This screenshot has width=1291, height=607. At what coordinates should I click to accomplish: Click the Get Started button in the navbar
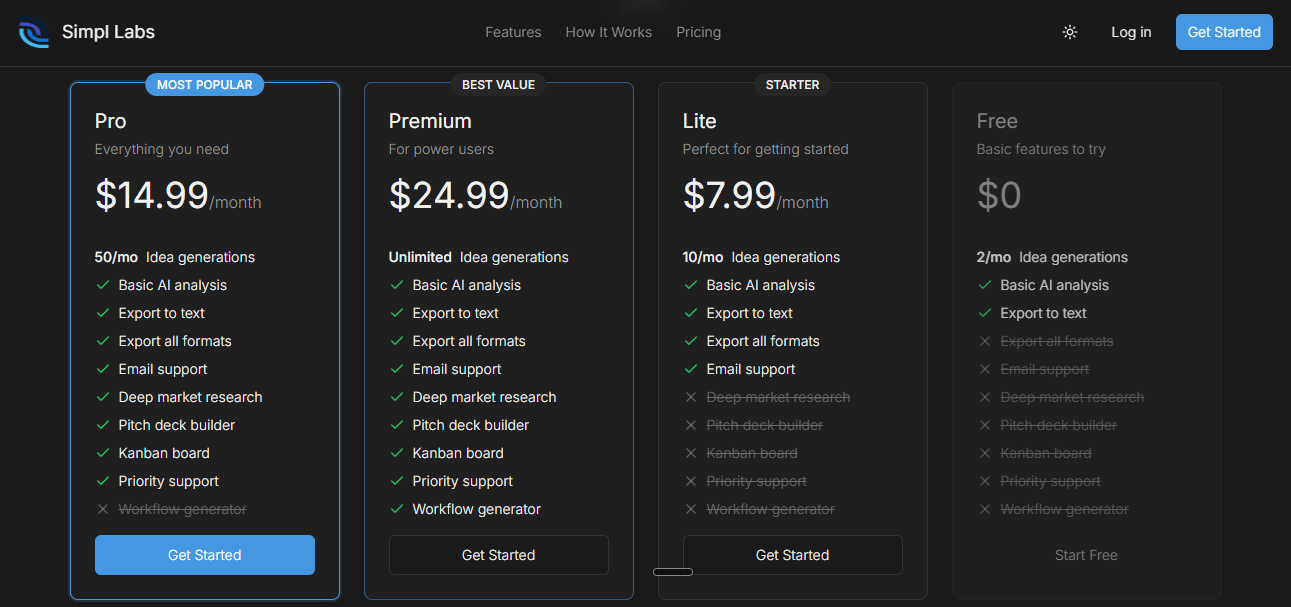pos(1224,32)
